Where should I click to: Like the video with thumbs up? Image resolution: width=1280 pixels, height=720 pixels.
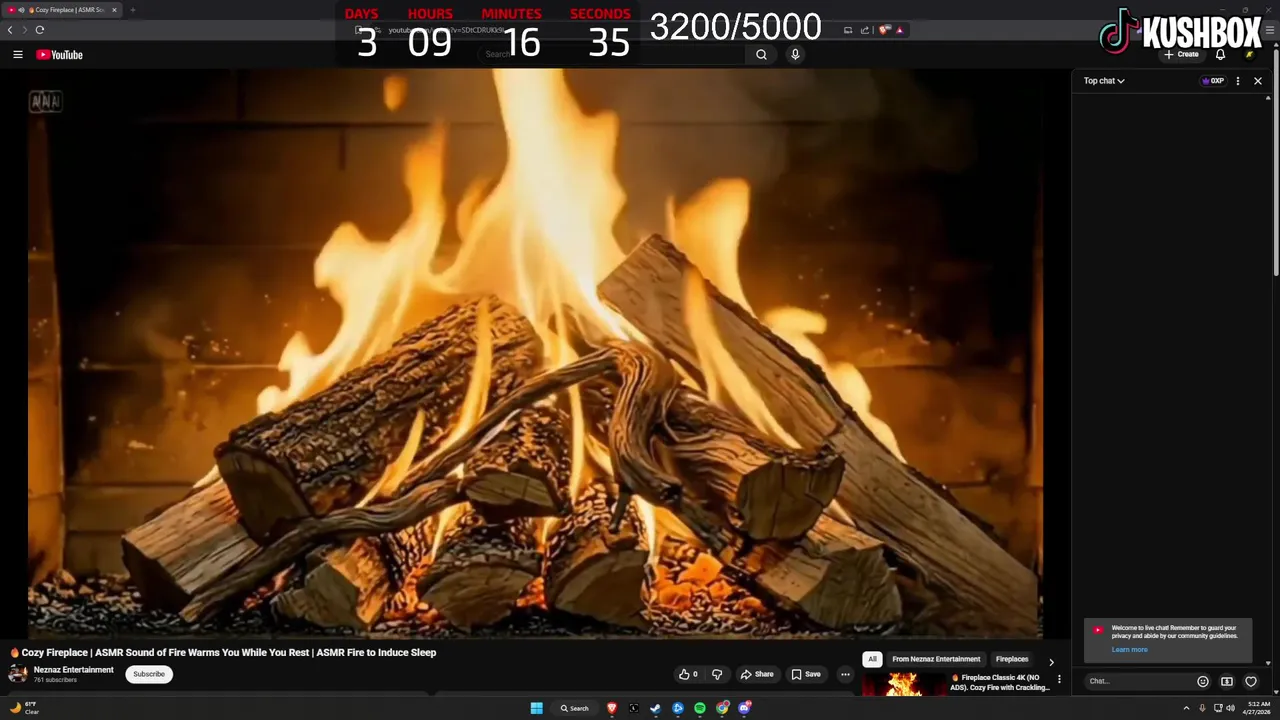point(689,674)
